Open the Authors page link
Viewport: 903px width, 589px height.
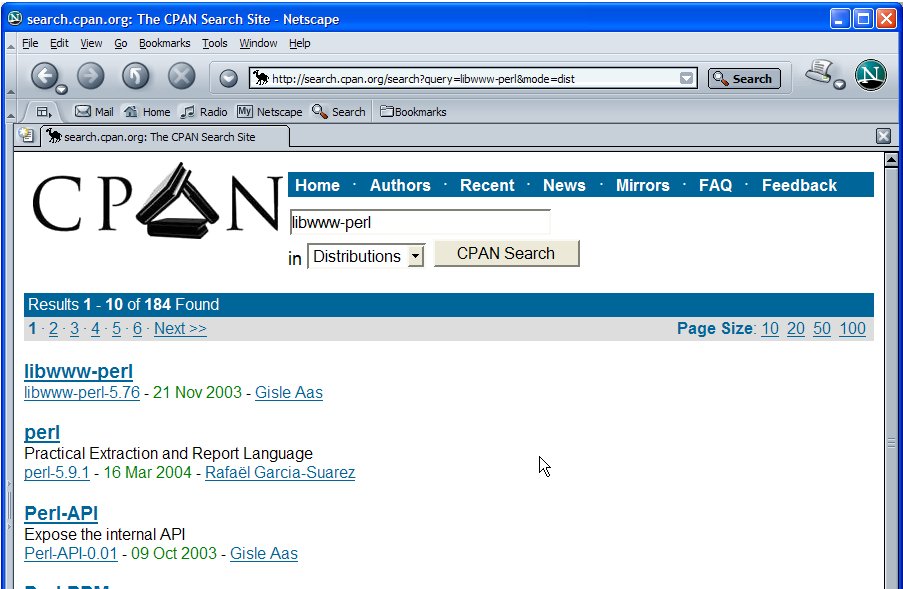pyautogui.click(x=400, y=185)
